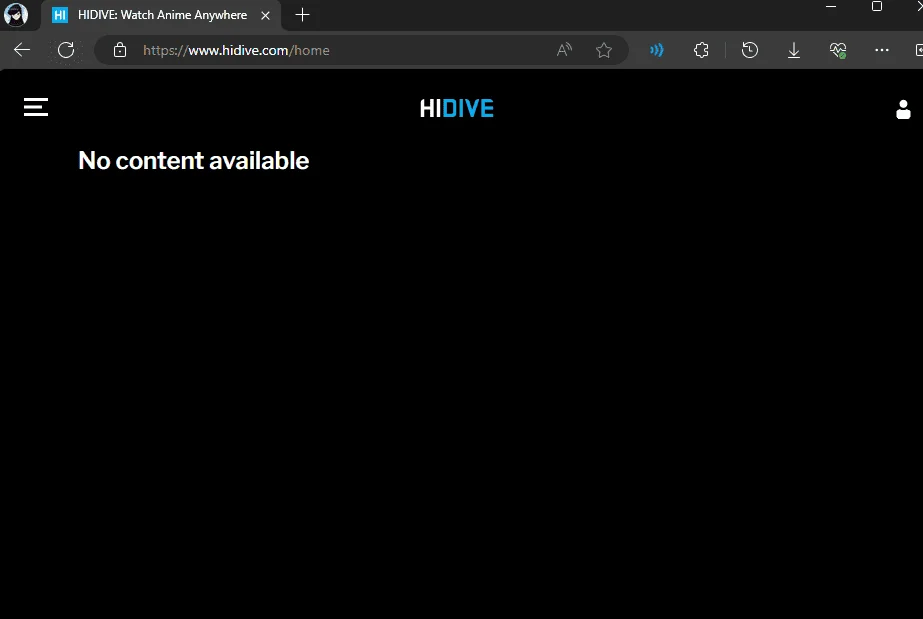923x619 pixels.
Task: Open the Settings and more ellipsis menu
Action: [882, 50]
